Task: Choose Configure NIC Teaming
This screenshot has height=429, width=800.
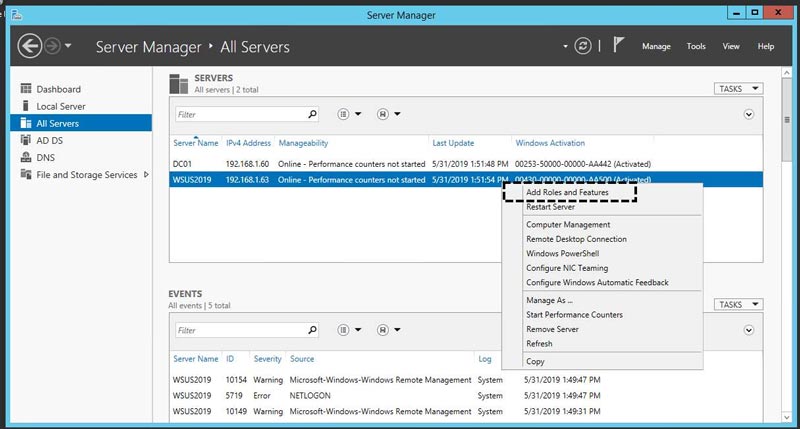Action: coord(567,268)
